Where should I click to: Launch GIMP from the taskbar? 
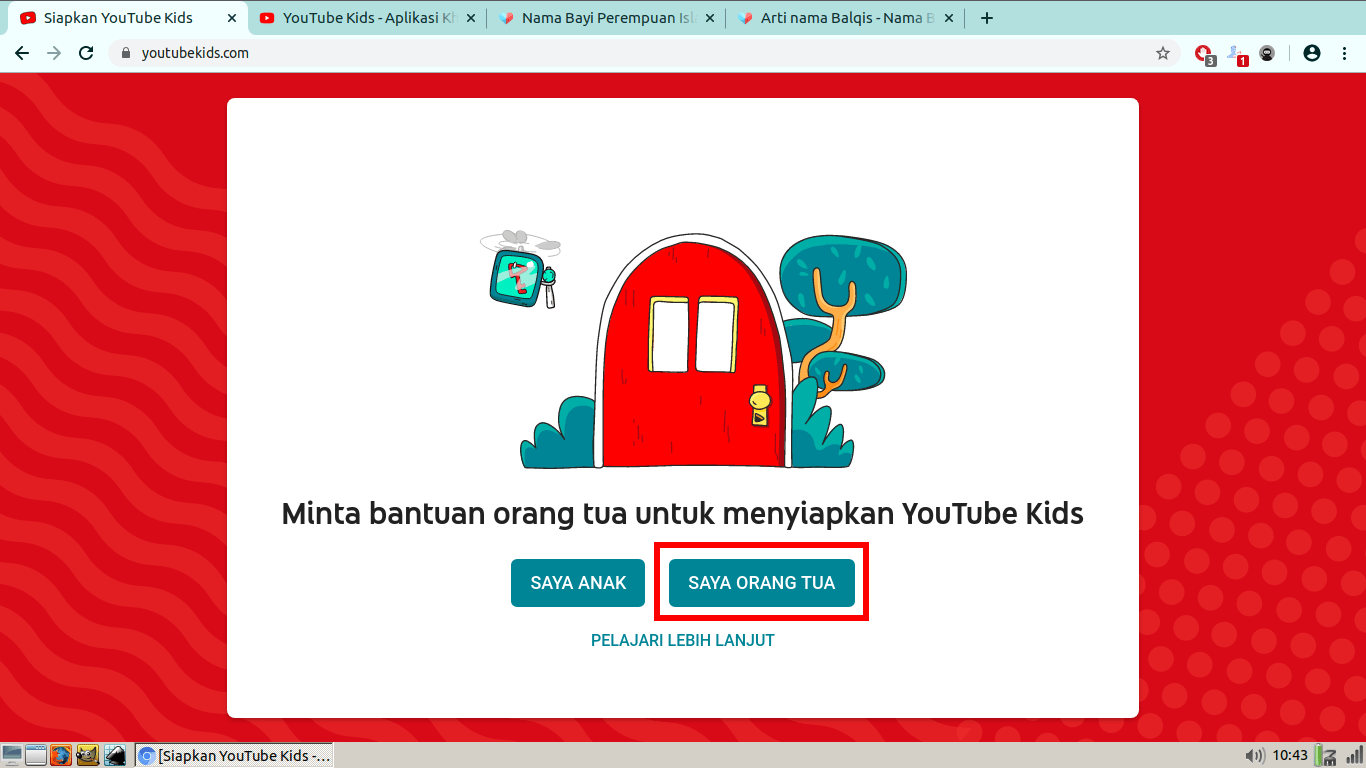87,755
